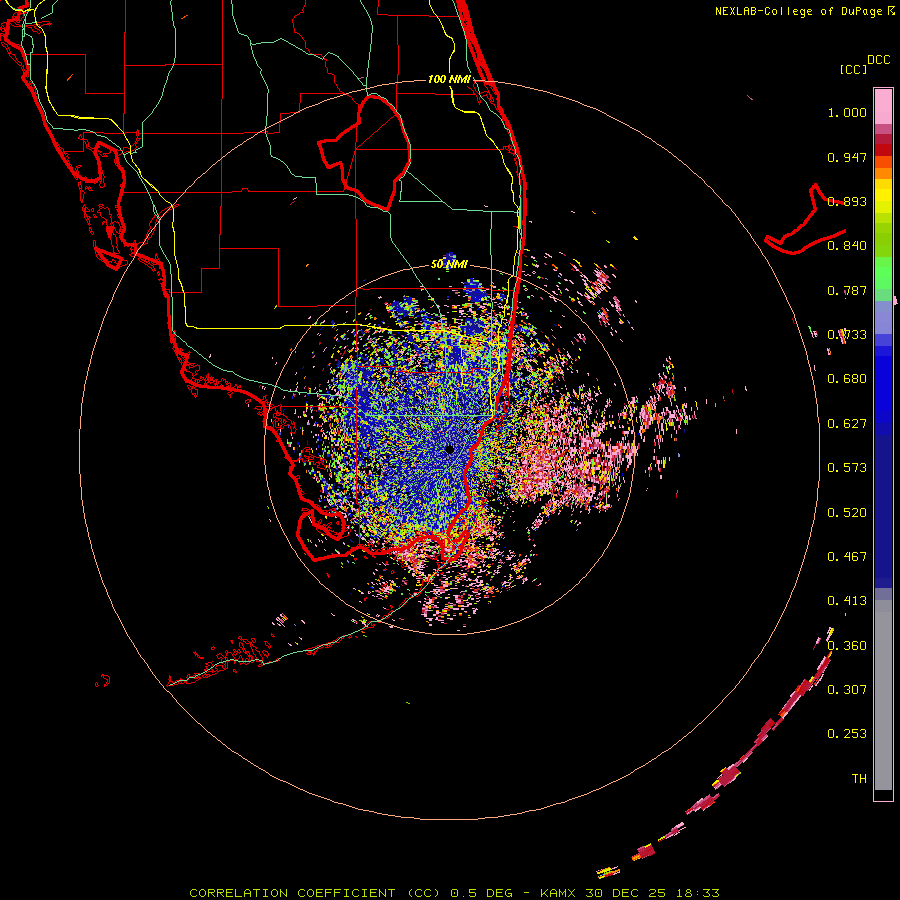Select the 0.680 legend value
Viewport: 900px width, 900px height.
click(847, 379)
